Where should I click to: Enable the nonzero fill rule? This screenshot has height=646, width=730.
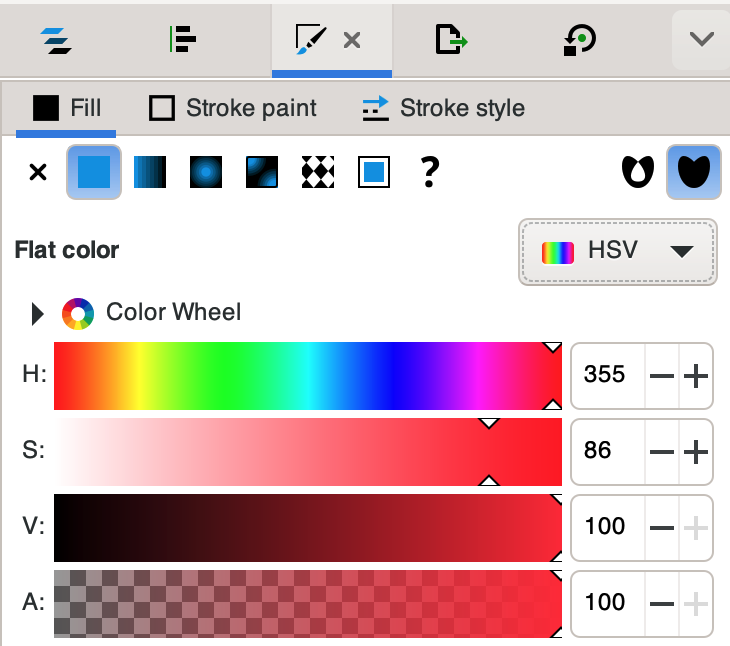click(692, 173)
